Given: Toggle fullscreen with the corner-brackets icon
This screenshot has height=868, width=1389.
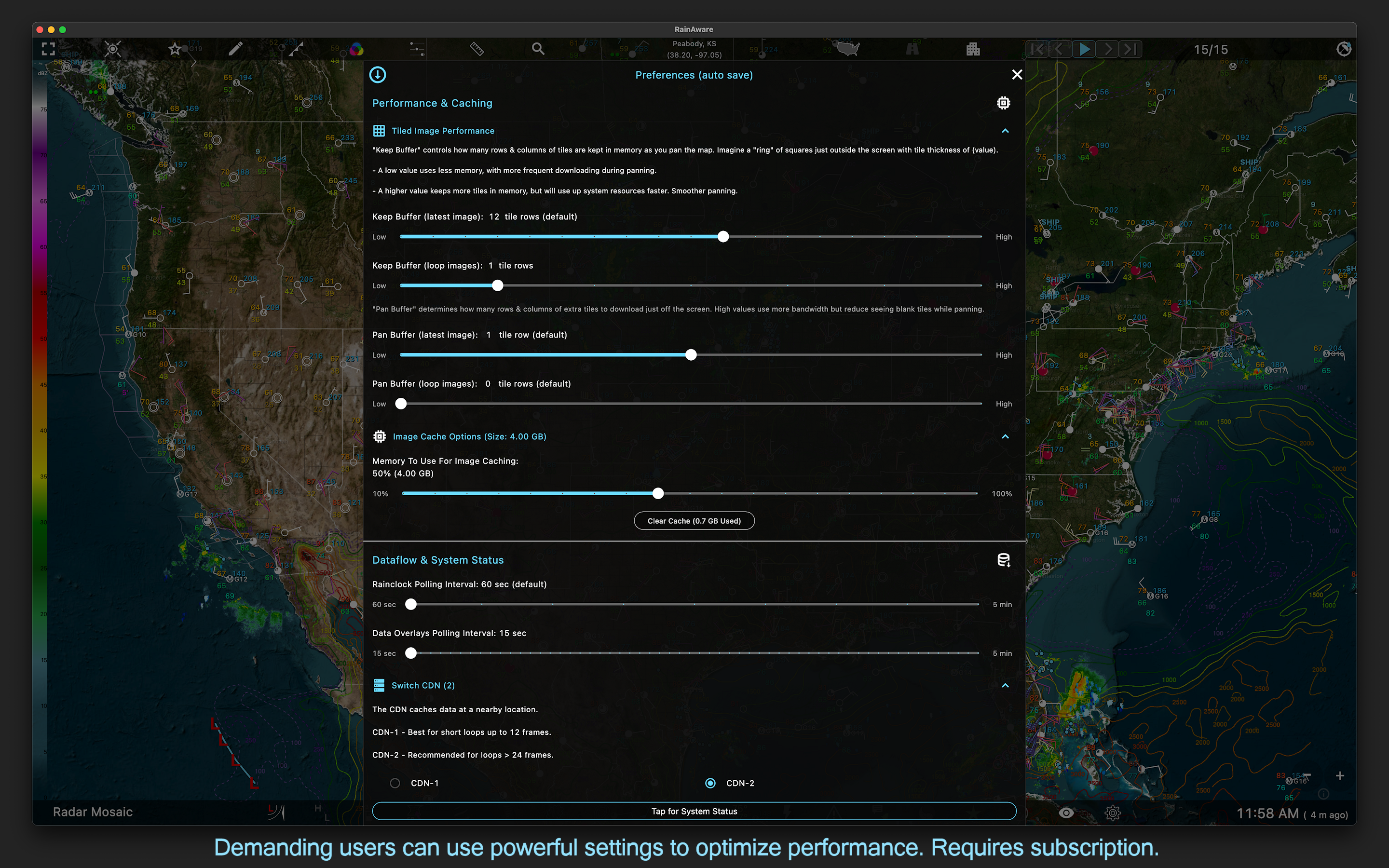Looking at the screenshot, I should [48, 49].
